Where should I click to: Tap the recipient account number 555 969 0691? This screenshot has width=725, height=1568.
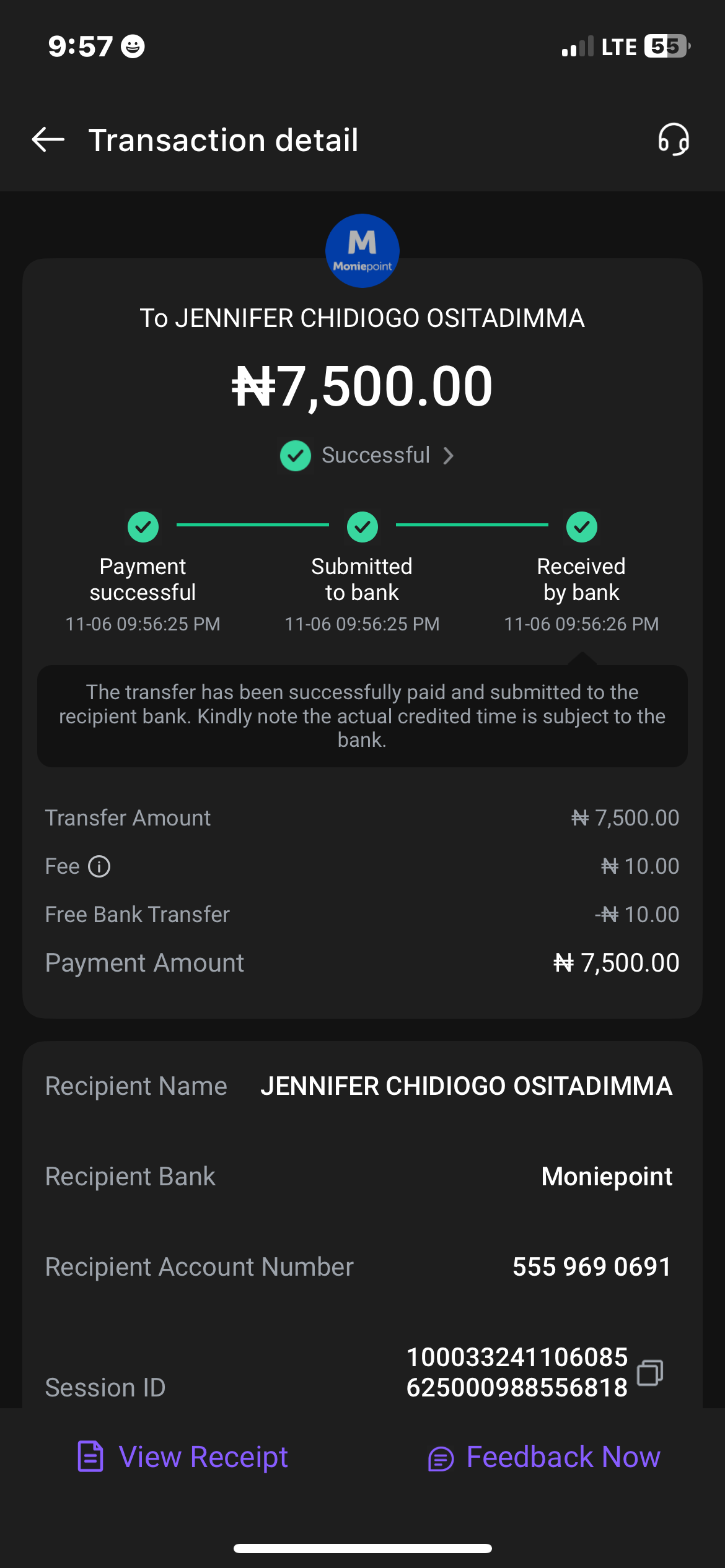[x=592, y=1267]
